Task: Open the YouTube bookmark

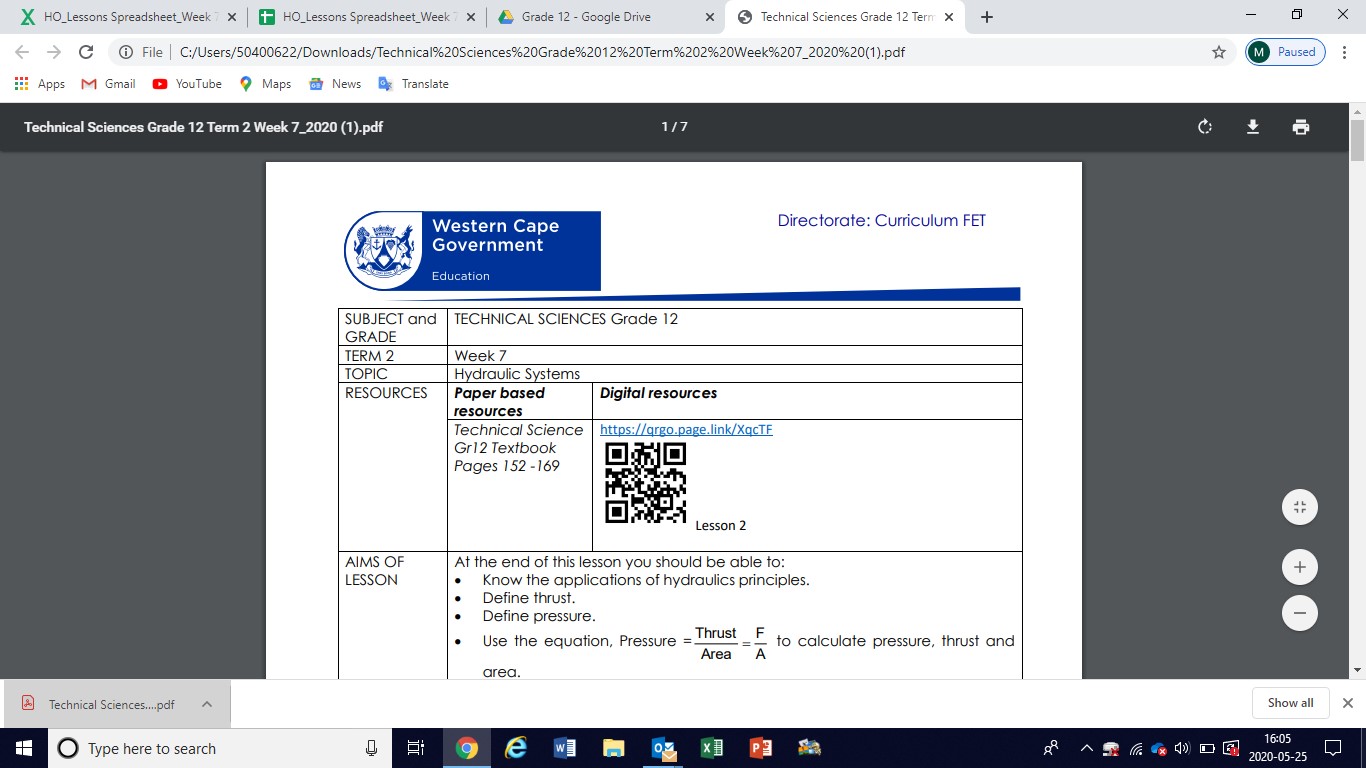Action: (187, 84)
